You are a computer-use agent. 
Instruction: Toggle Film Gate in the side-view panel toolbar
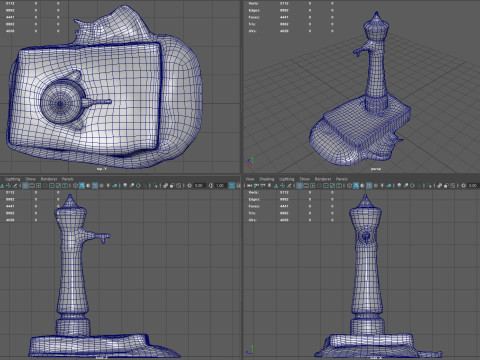[x=32, y=185]
